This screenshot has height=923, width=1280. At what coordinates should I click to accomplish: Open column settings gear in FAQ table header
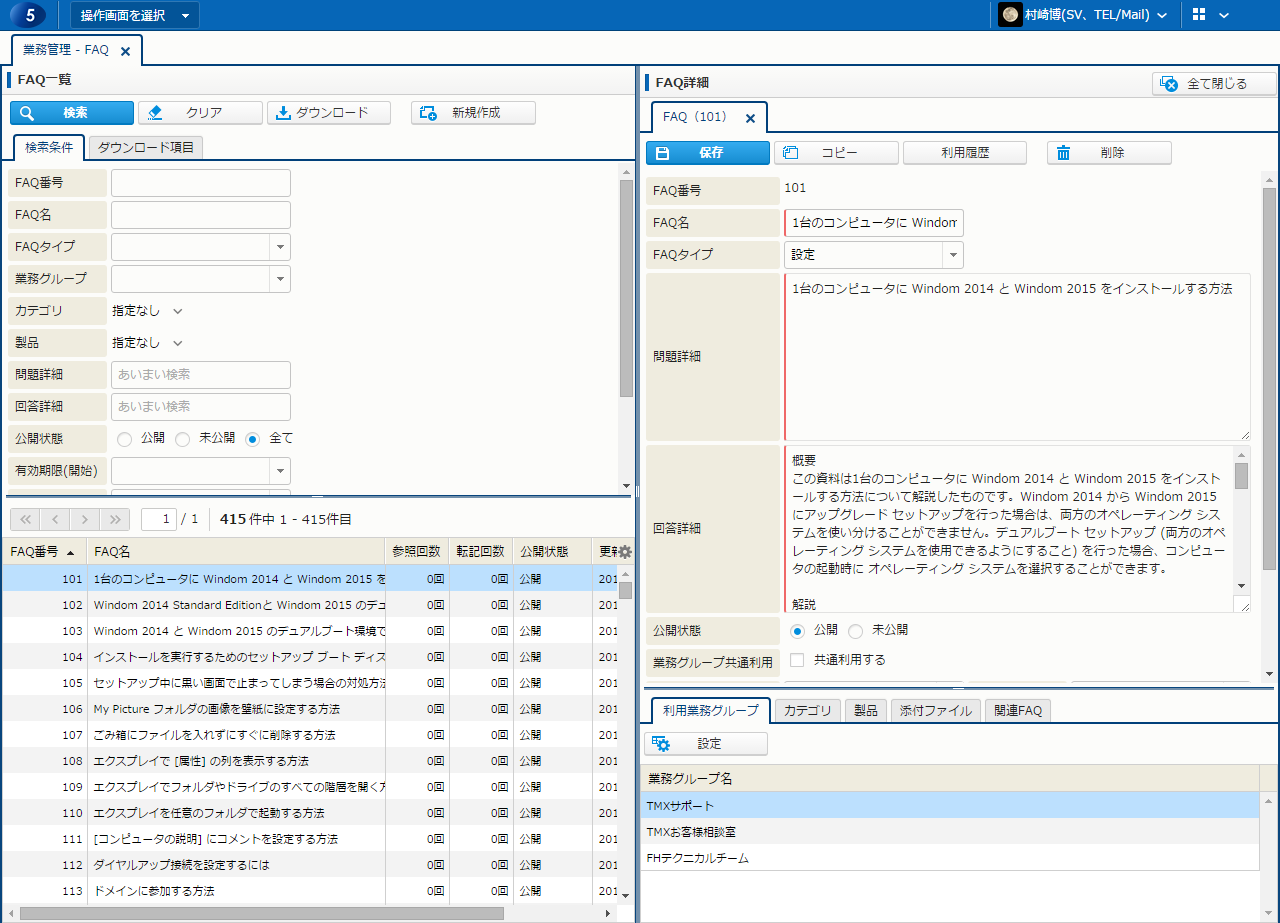coord(625,552)
